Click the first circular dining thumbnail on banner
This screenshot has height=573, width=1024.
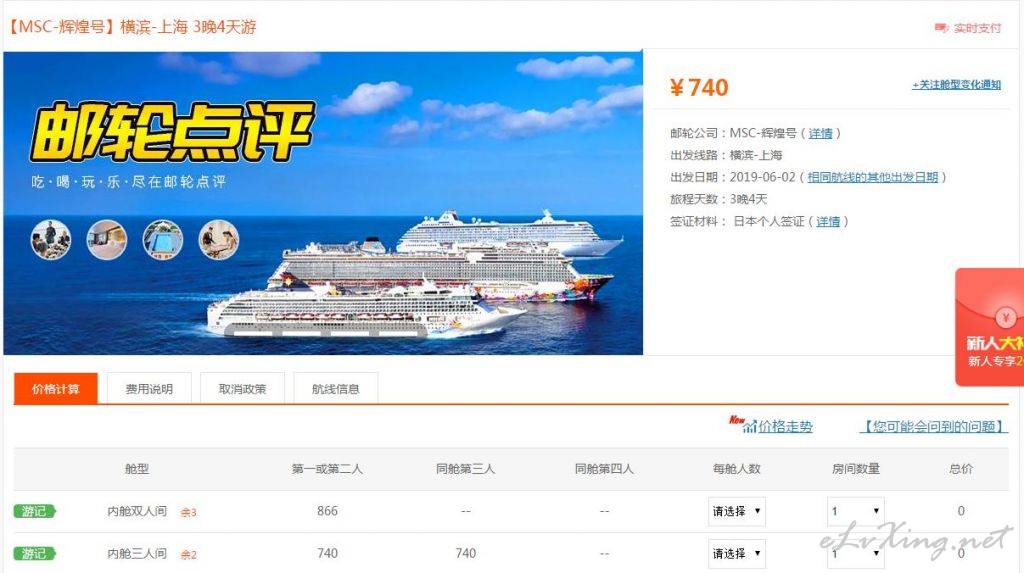[x=51, y=239]
